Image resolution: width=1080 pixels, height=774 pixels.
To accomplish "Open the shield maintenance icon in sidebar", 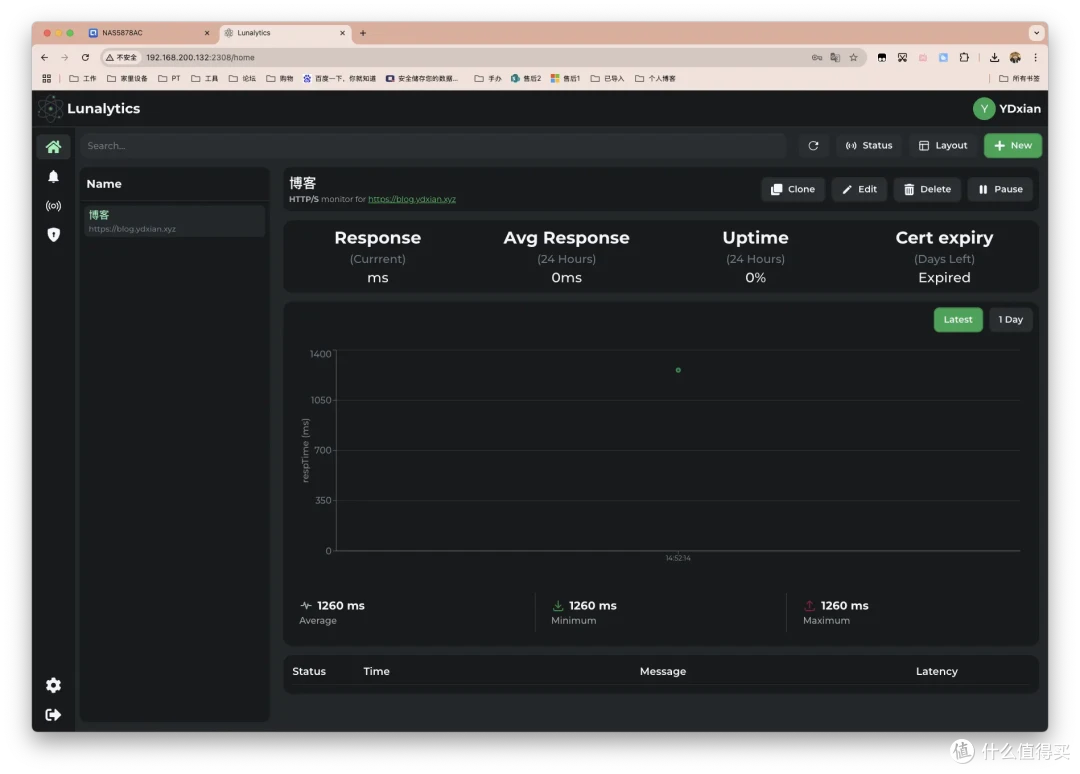I will [x=53, y=235].
